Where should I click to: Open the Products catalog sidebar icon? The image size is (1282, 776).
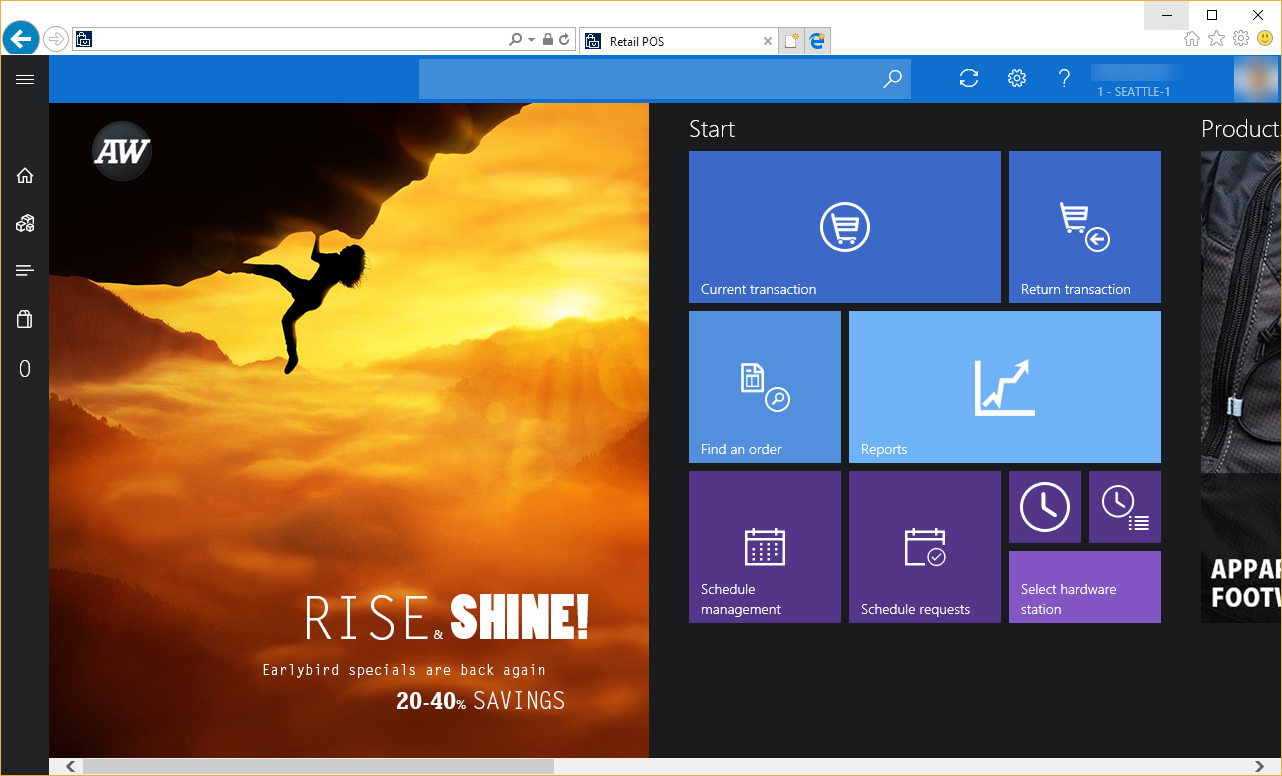[25, 223]
